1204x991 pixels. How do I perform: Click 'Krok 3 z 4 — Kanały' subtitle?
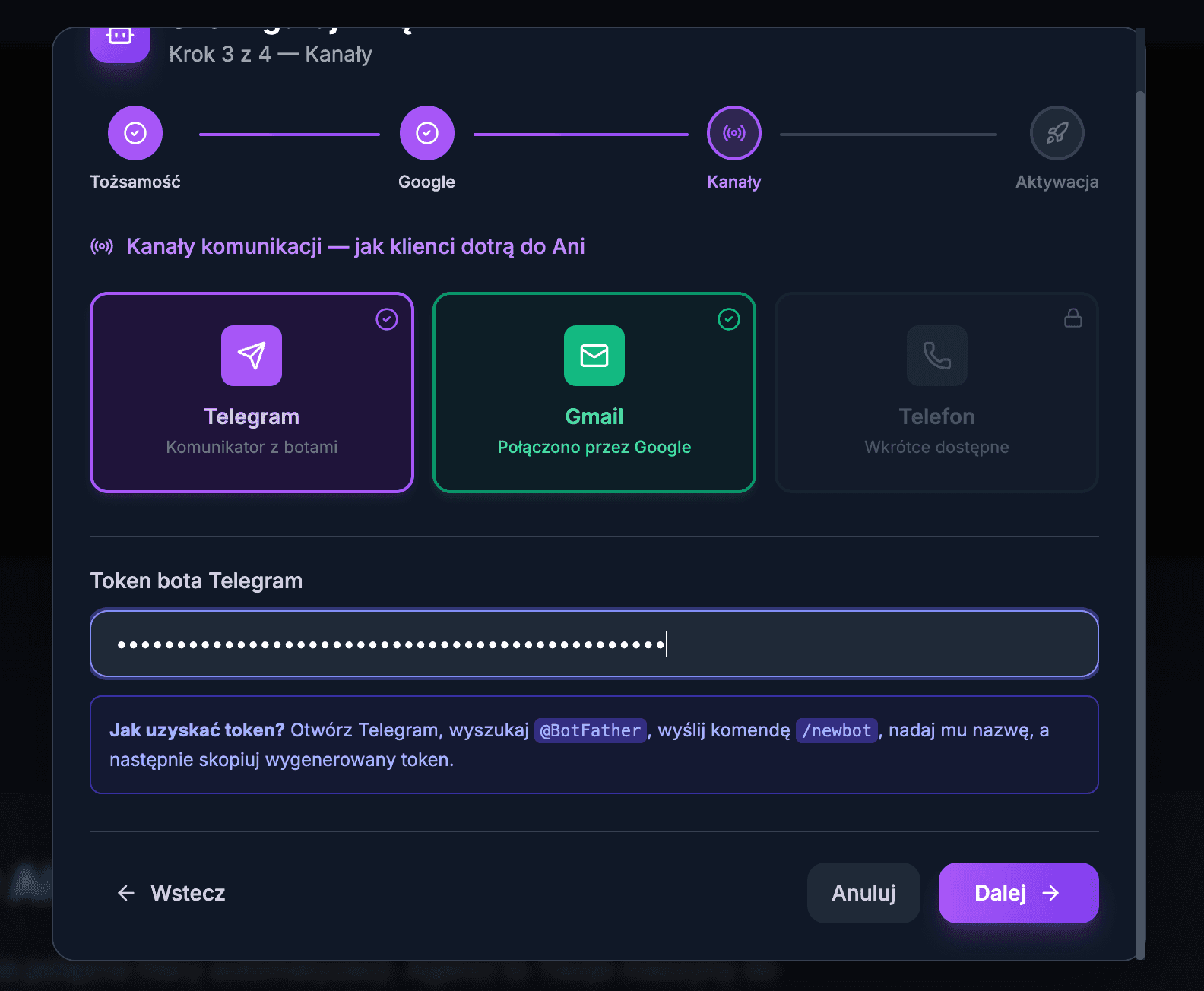(x=271, y=54)
